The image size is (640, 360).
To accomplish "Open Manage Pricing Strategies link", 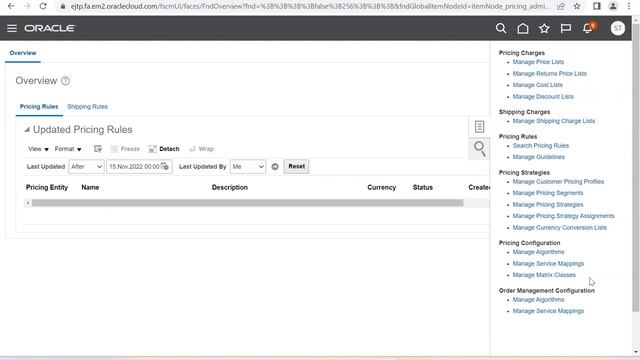I will coord(548,204).
